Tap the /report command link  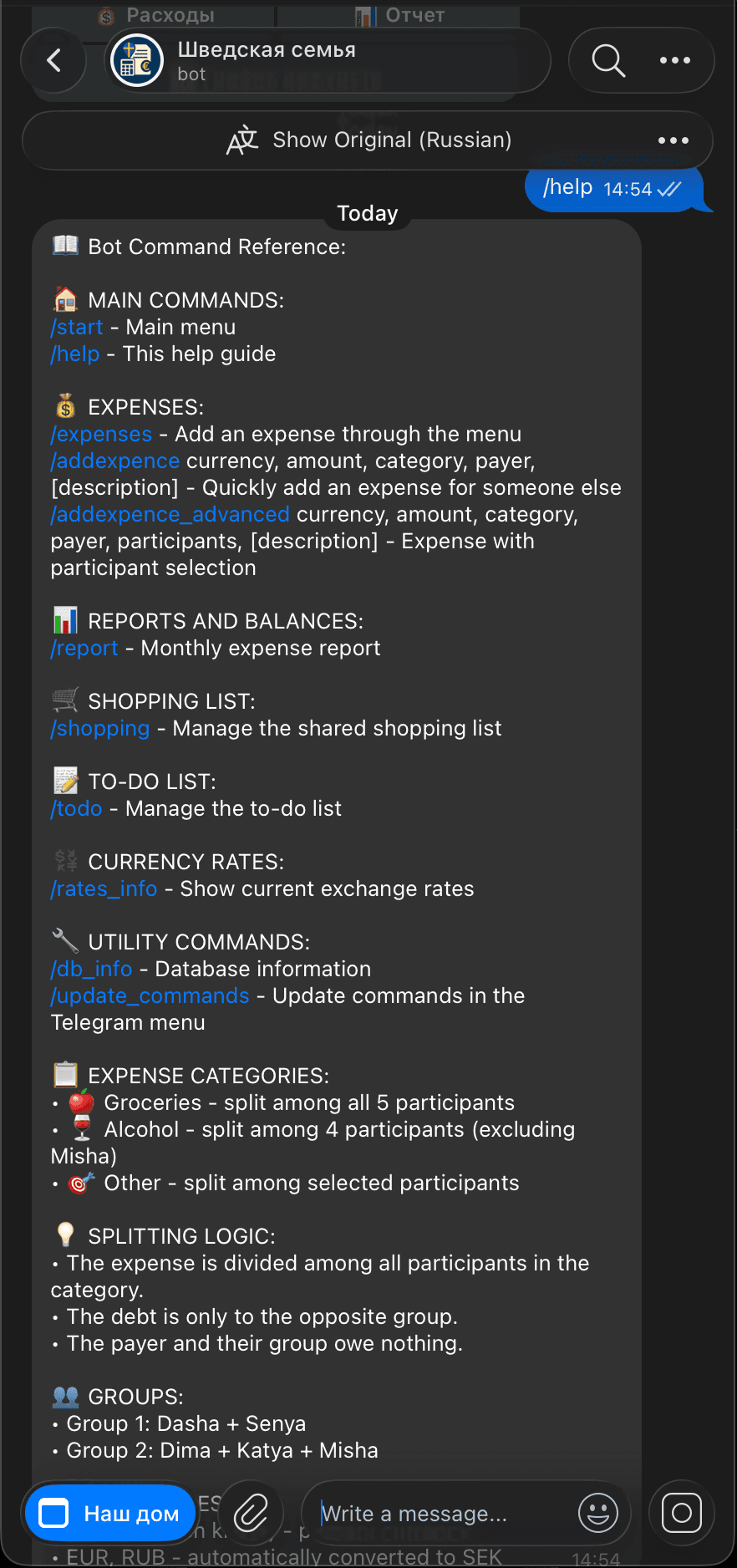[x=84, y=648]
